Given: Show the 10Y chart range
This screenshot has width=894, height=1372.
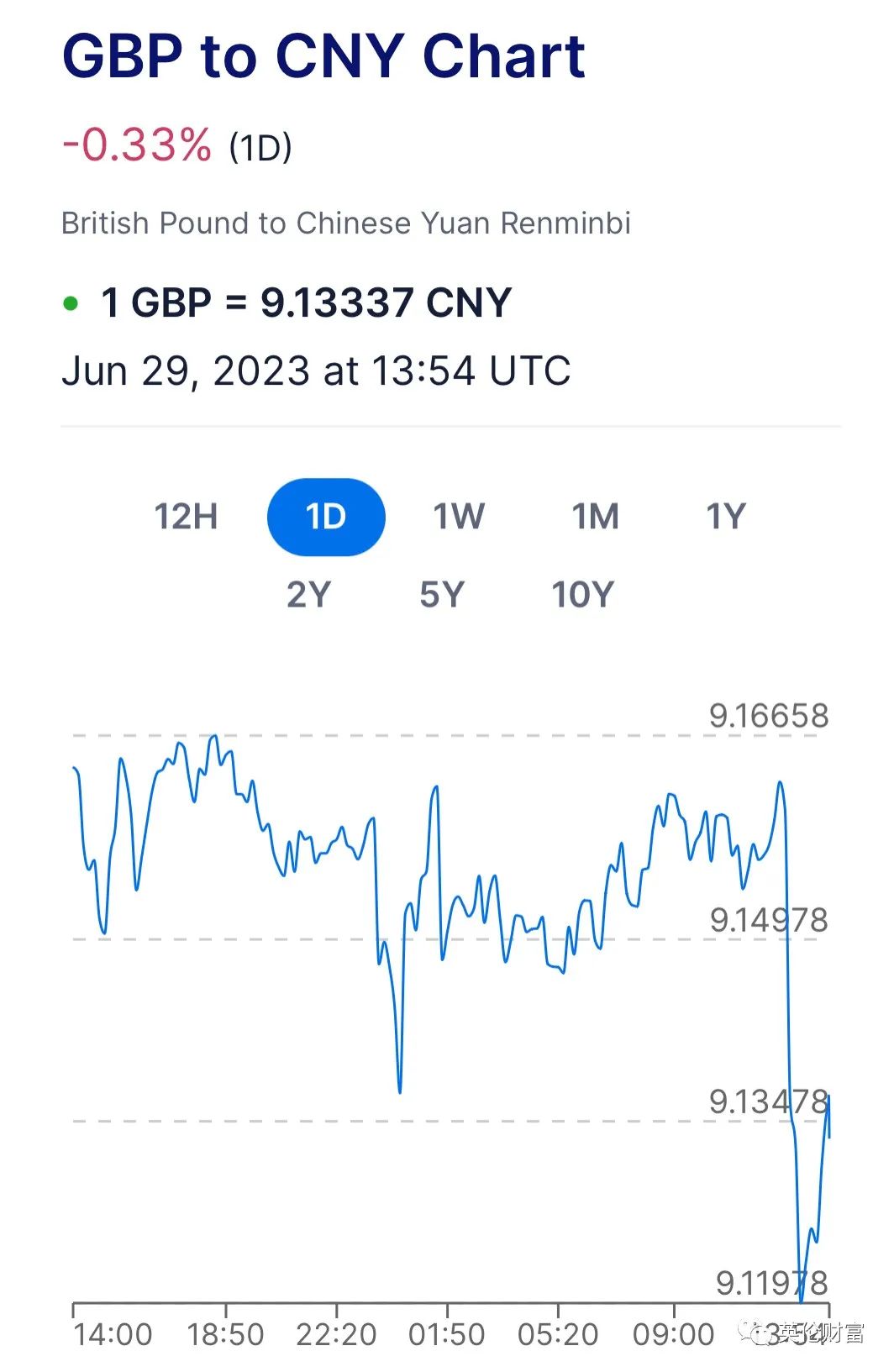Looking at the screenshot, I should pos(583,594).
